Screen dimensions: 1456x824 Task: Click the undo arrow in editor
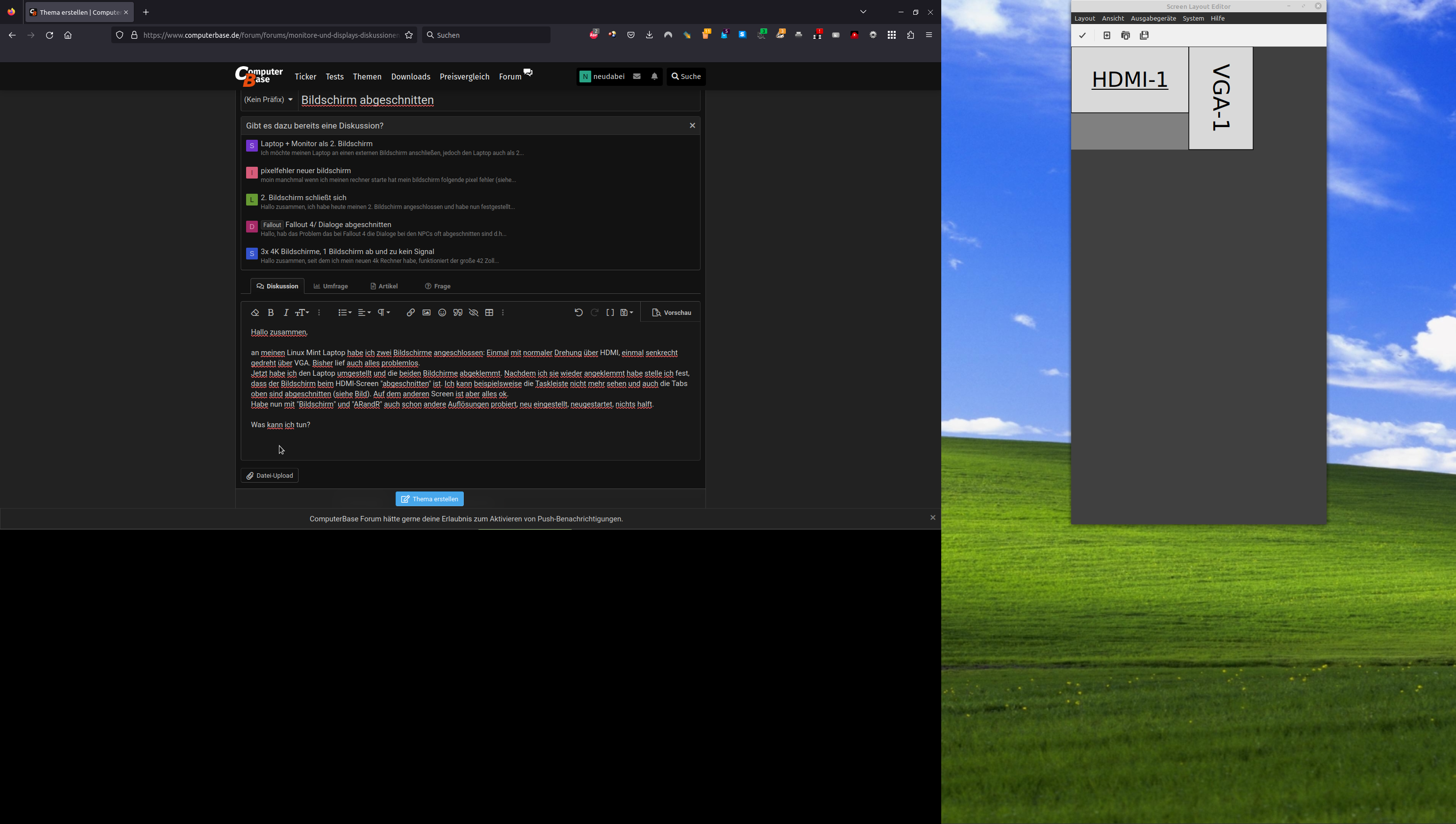coord(578,313)
